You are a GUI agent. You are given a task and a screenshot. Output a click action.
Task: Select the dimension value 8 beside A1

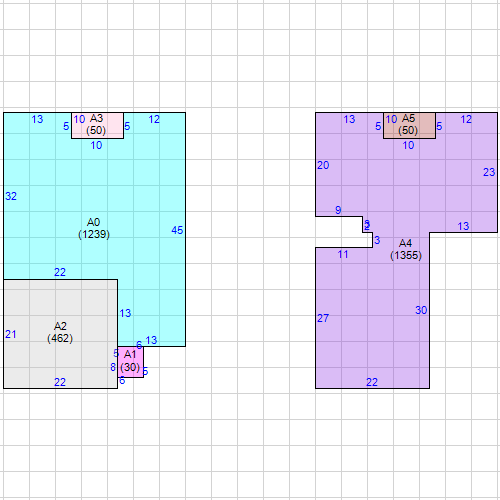tap(113, 367)
